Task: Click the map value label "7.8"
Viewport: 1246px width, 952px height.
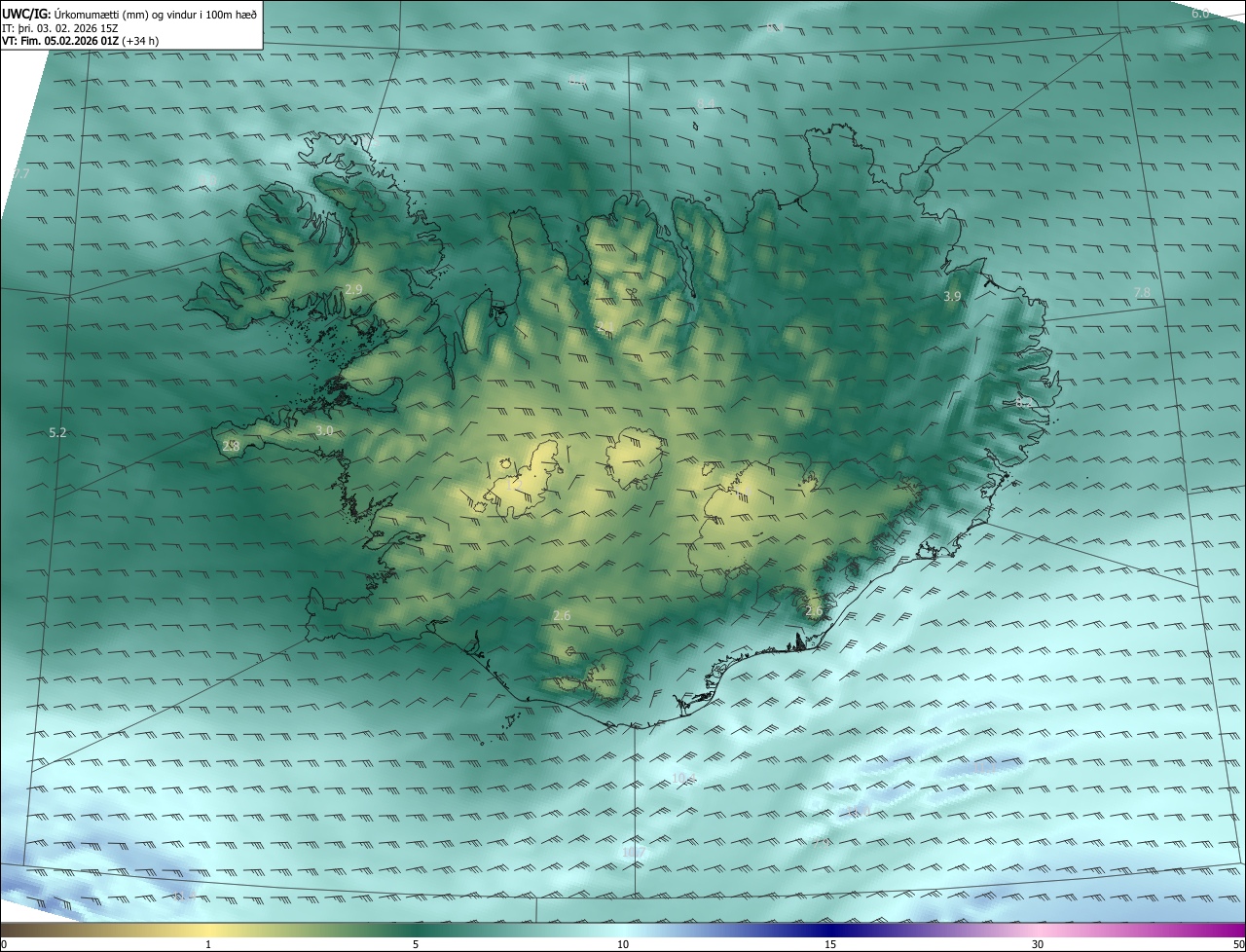Action: coord(1142,292)
